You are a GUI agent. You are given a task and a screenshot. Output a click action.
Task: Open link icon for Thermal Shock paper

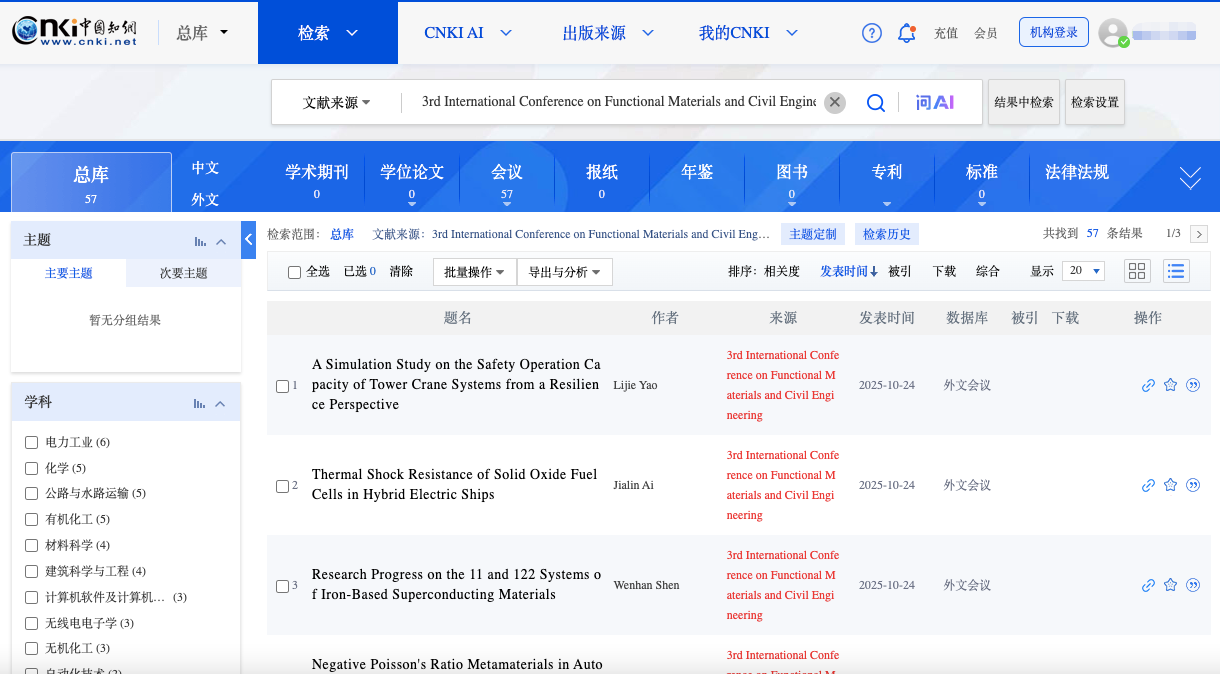(x=1148, y=485)
